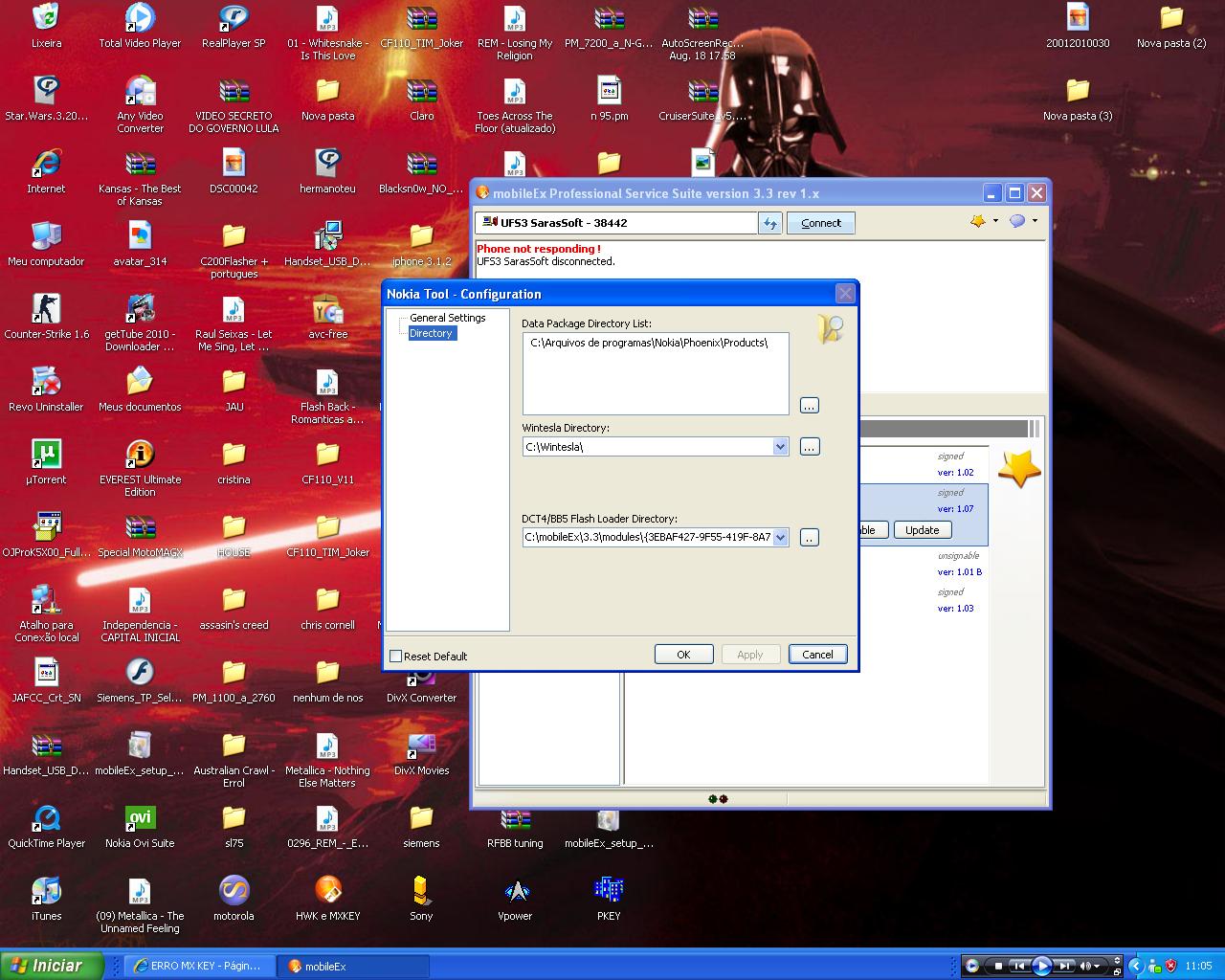Image resolution: width=1225 pixels, height=980 pixels.
Task: Click the folder search icon in dialog
Action: click(x=829, y=328)
